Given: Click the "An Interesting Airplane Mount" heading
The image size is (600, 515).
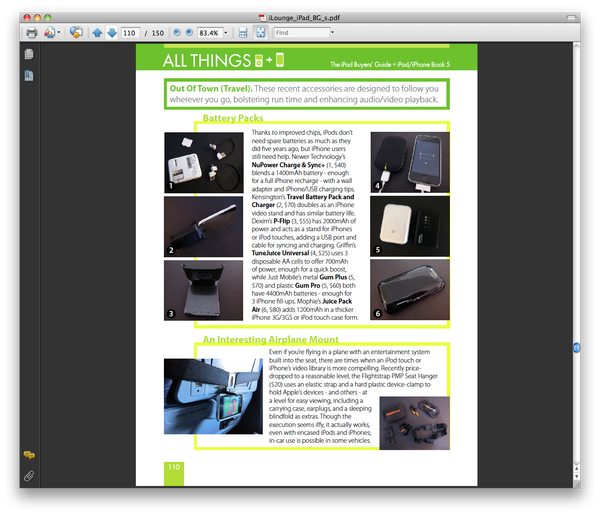Looking at the screenshot, I should click(x=271, y=339).
